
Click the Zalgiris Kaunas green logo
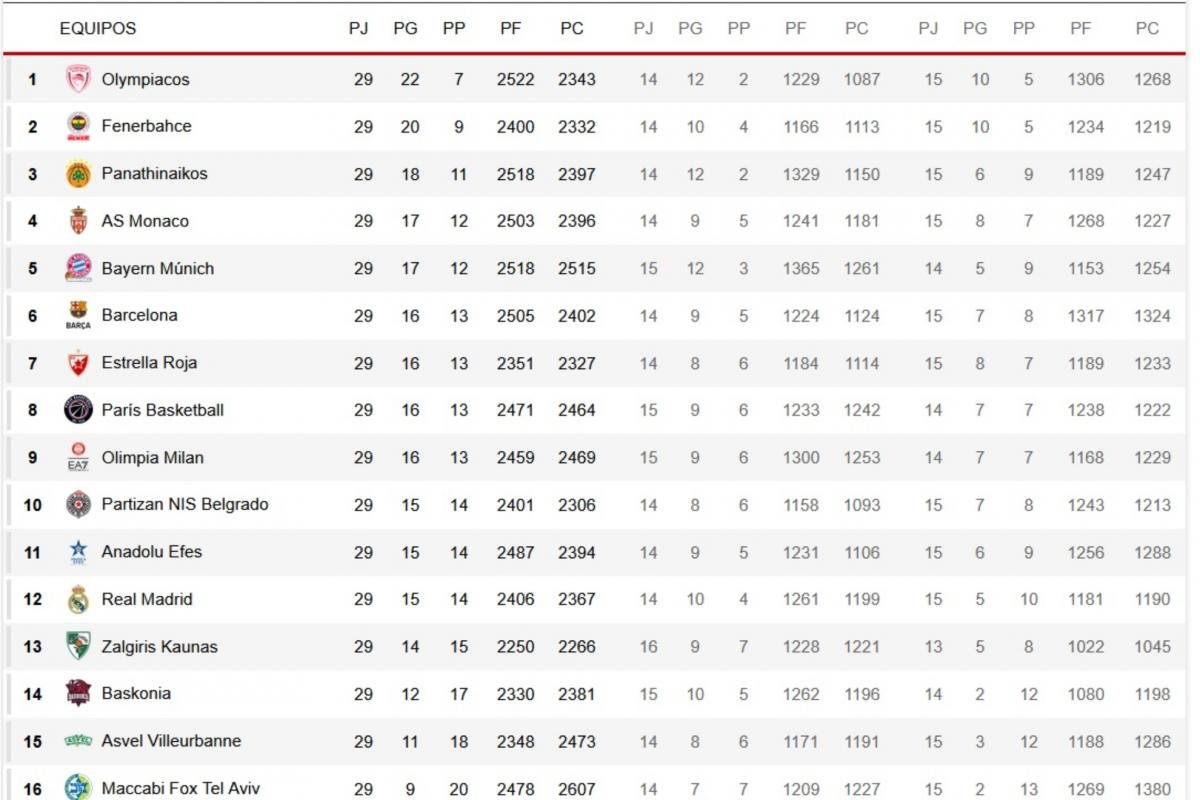(78, 646)
